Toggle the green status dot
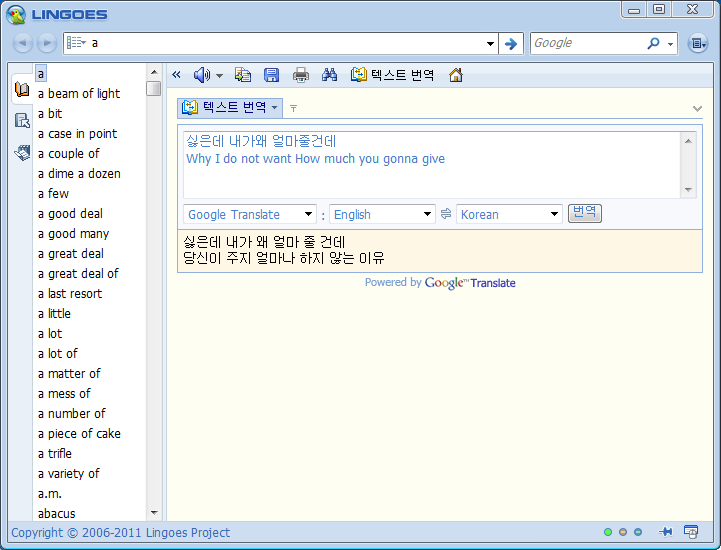Screen dimensions: 721x550 coord(608,532)
